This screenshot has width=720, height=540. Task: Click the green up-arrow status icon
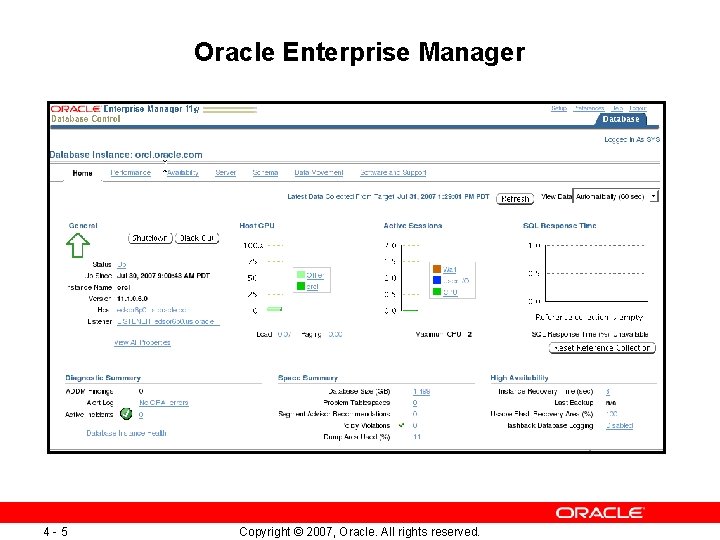[x=78, y=245]
